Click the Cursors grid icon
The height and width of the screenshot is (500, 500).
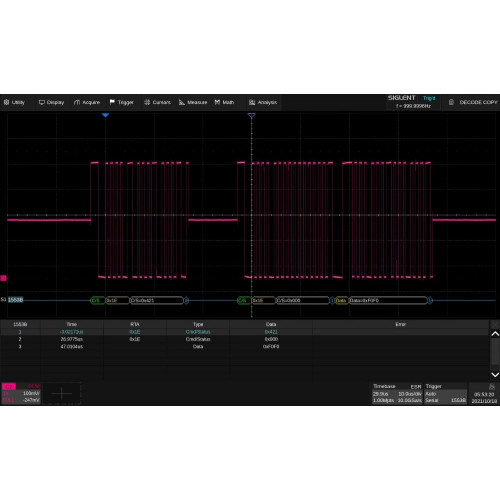click(x=147, y=102)
